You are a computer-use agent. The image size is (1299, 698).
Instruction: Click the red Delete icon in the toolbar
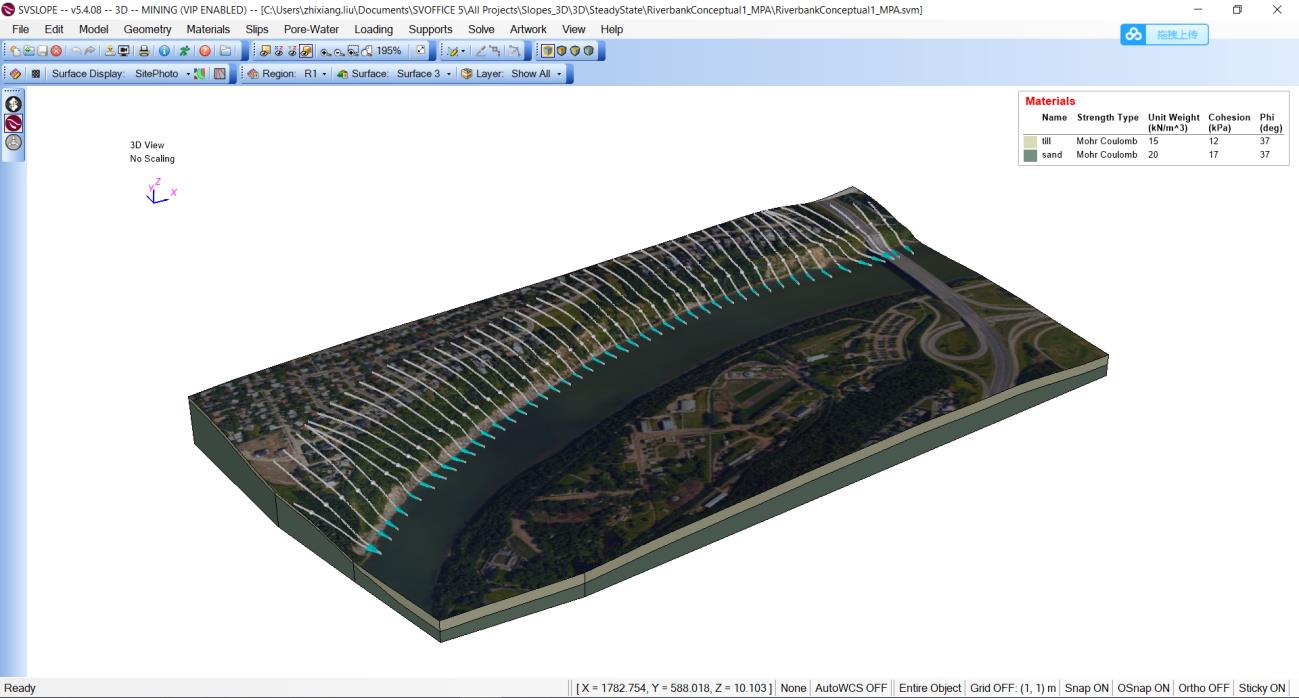[x=56, y=51]
